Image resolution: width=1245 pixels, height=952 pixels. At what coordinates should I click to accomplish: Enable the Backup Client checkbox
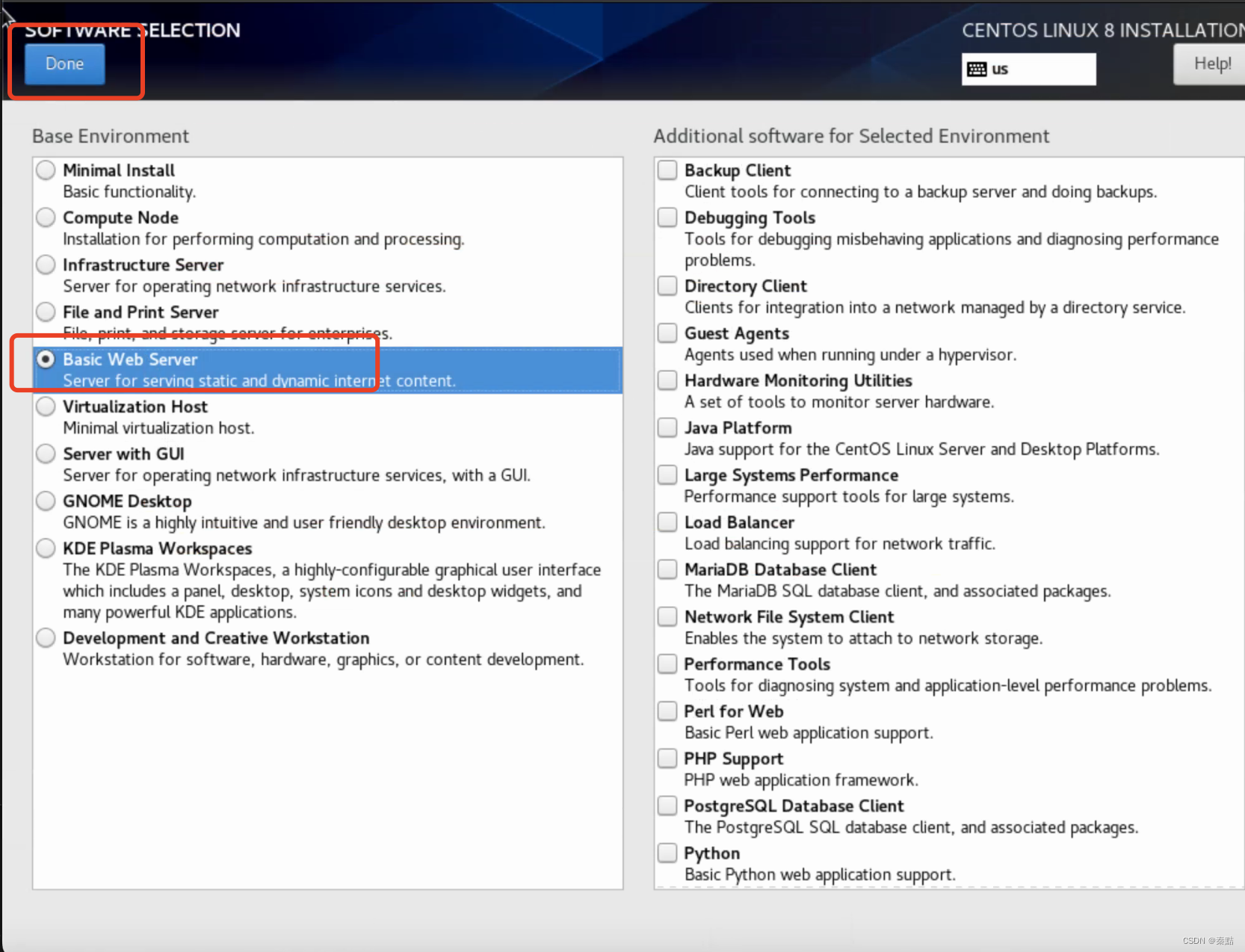(x=667, y=170)
